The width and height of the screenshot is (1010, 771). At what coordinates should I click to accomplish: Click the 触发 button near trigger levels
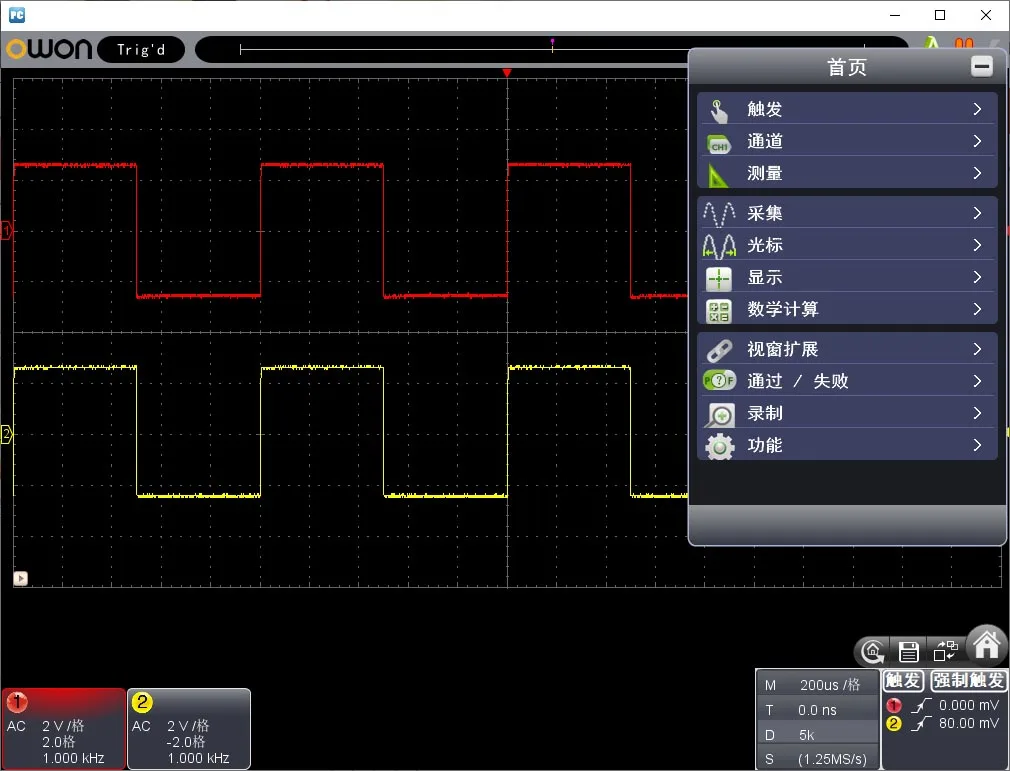[x=903, y=680]
